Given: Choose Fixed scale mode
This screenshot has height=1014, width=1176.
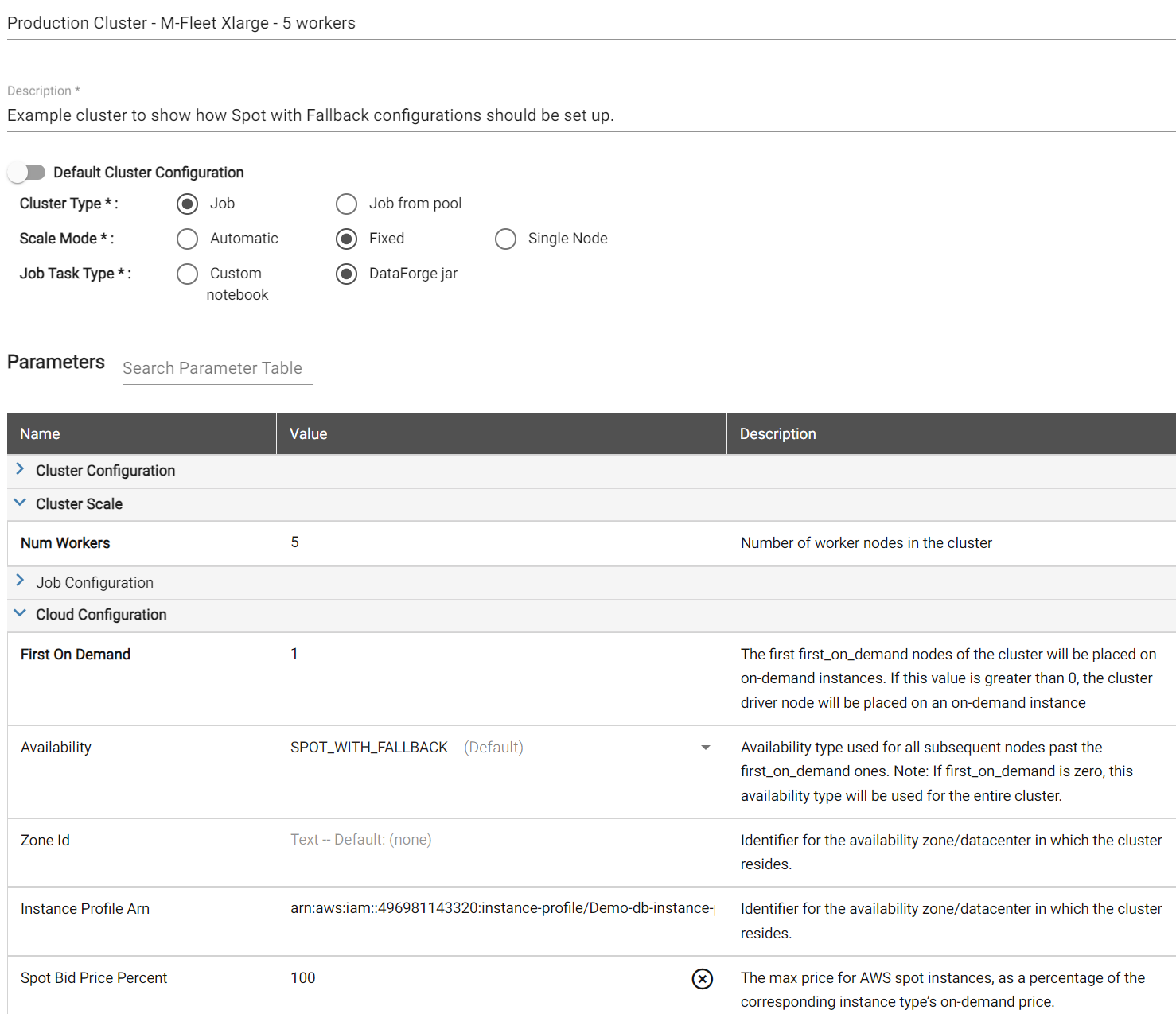Looking at the screenshot, I should (x=346, y=239).
